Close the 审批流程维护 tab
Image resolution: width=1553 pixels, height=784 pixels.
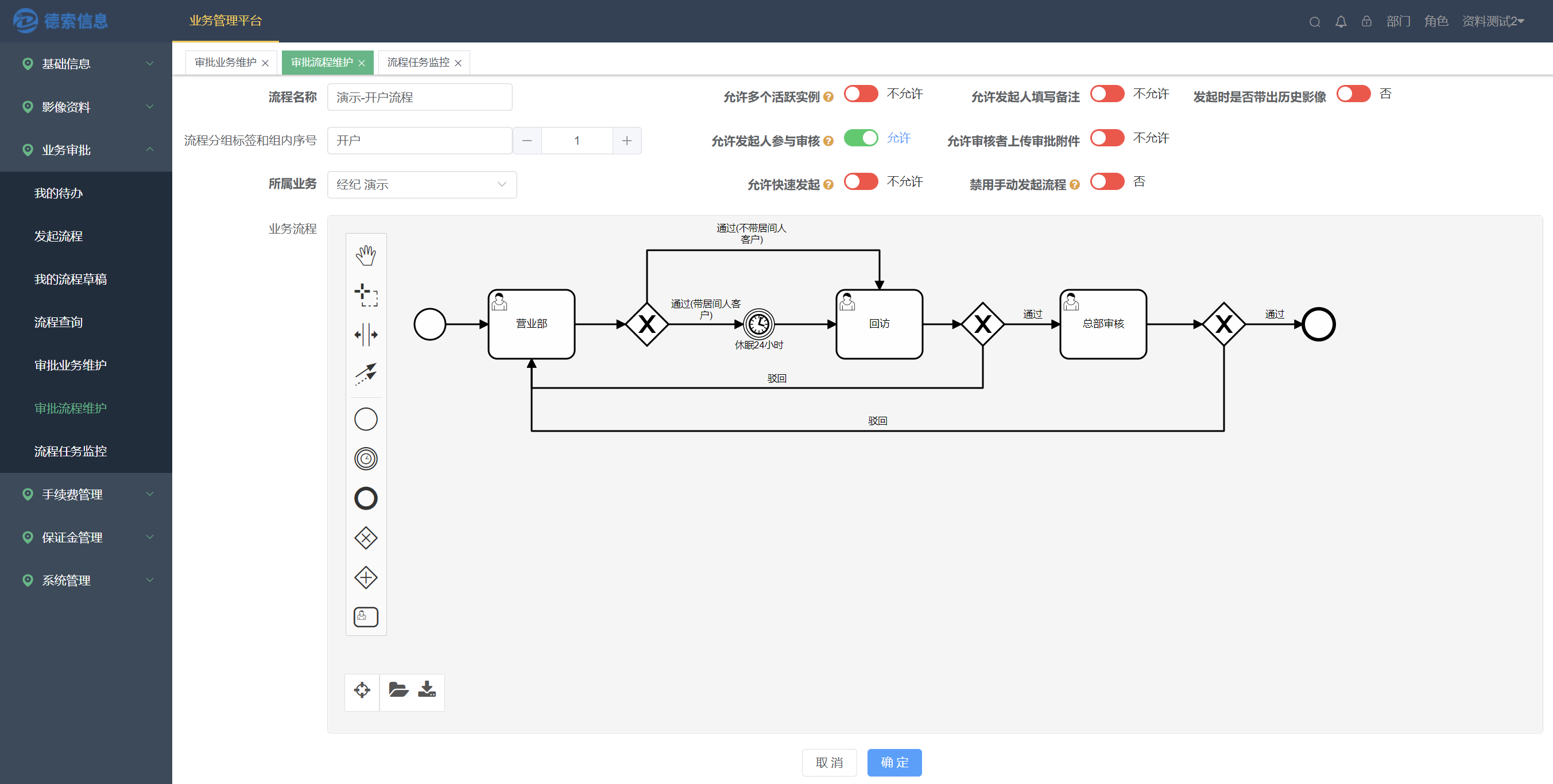click(x=362, y=63)
